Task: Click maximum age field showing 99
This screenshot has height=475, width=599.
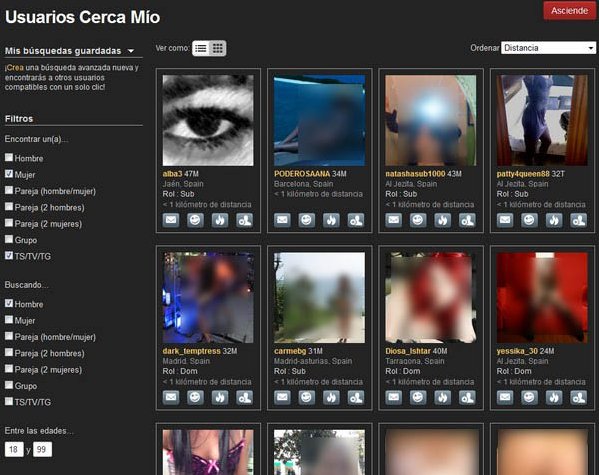Action: pyautogui.click(x=42, y=449)
